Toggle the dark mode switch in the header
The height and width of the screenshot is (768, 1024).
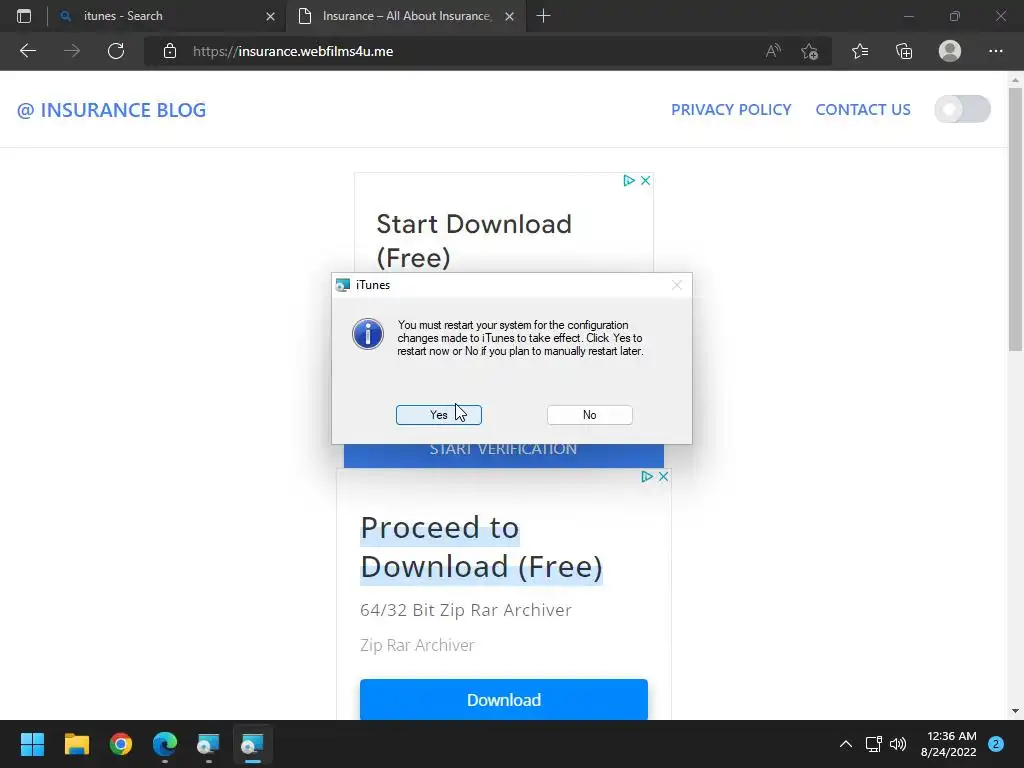(x=962, y=109)
